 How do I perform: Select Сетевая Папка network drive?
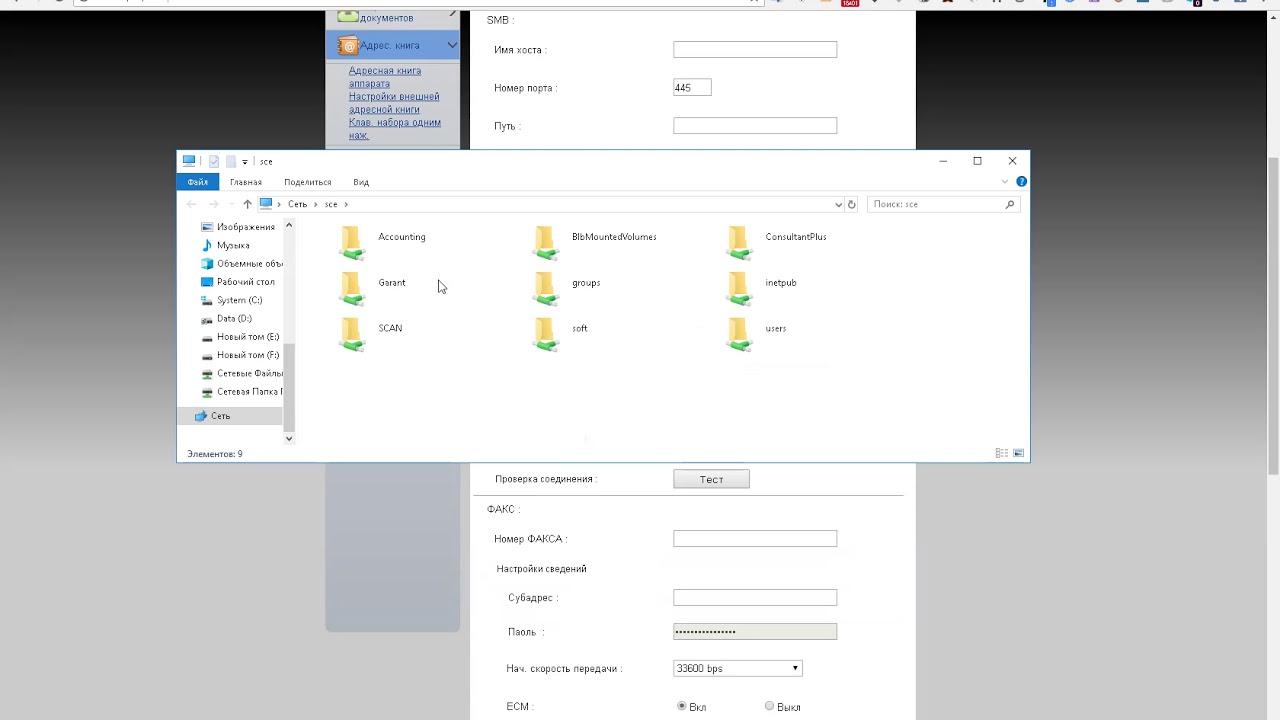click(x=241, y=392)
